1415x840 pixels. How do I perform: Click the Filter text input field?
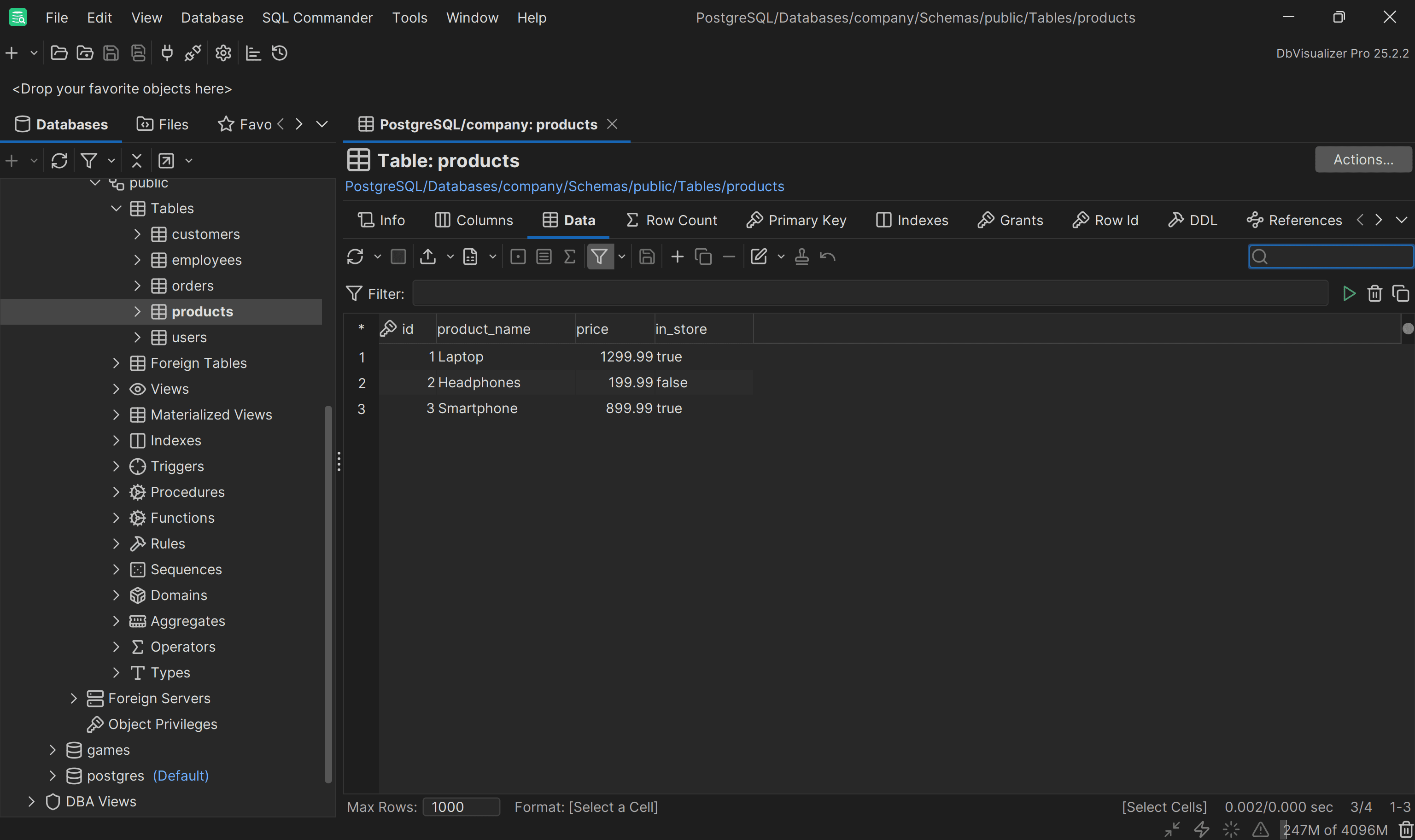[x=870, y=293]
